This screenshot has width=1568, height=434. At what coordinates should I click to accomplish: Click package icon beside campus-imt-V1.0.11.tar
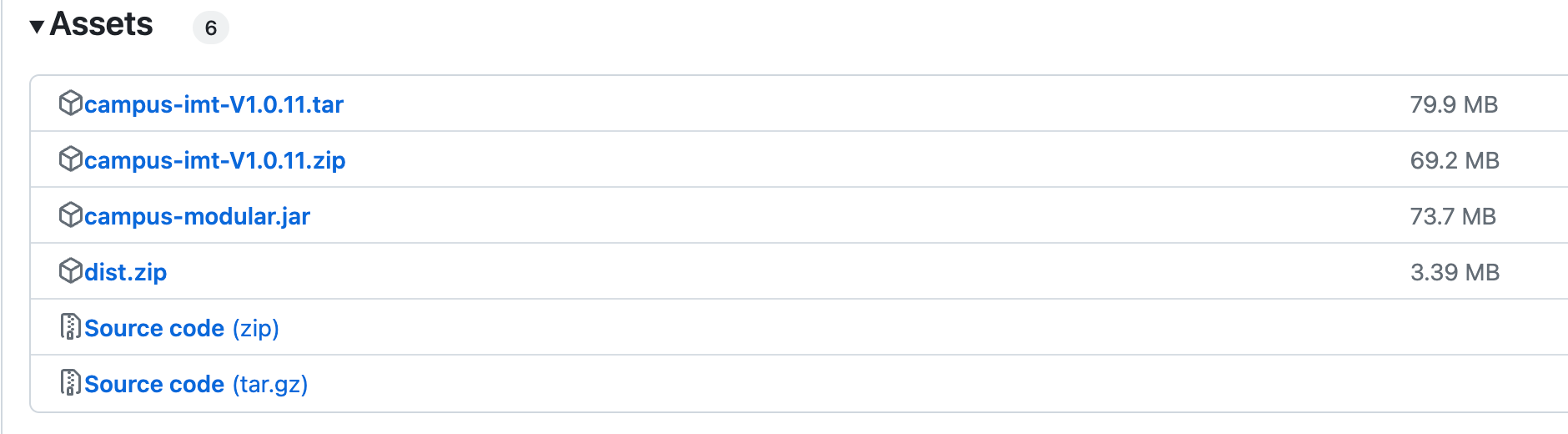click(x=71, y=103)
